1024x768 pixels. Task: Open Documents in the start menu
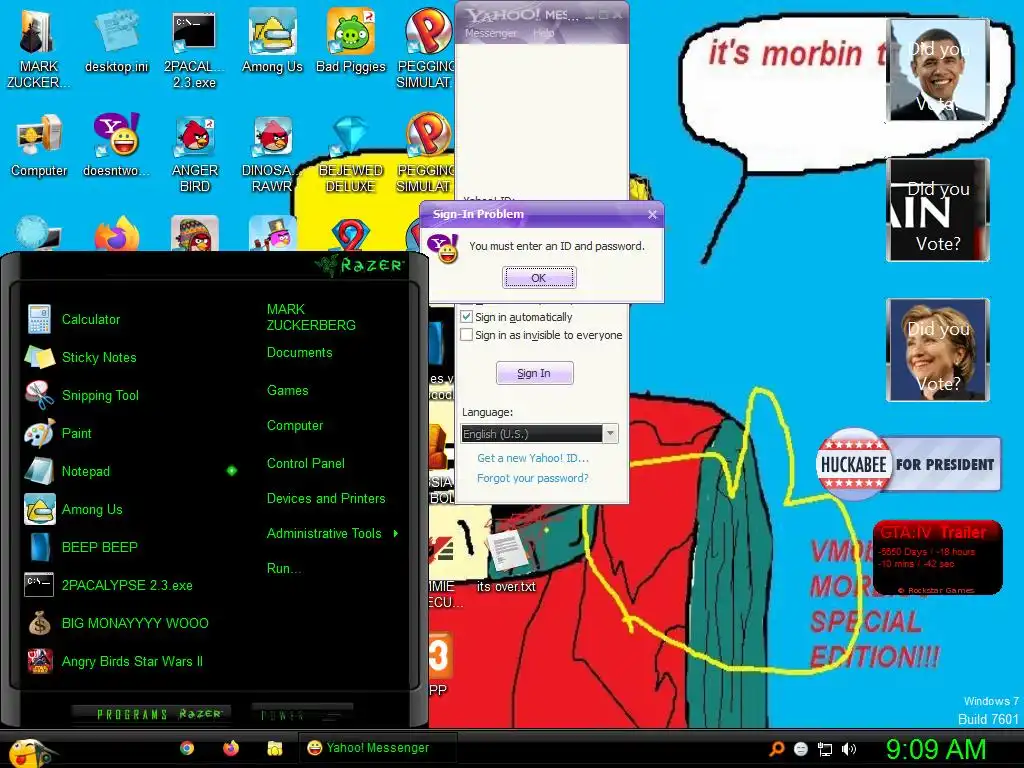[299, 353]
